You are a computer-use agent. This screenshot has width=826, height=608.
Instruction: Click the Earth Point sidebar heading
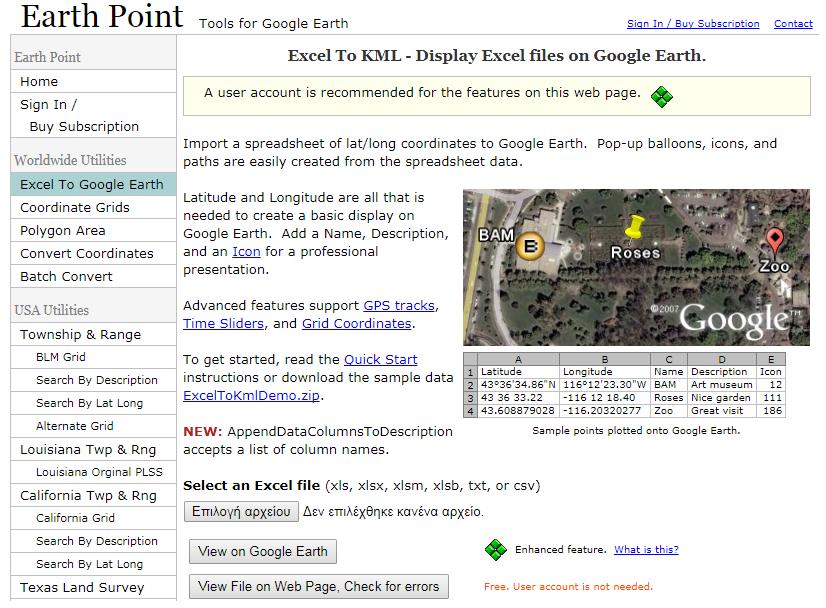point(47,57)
